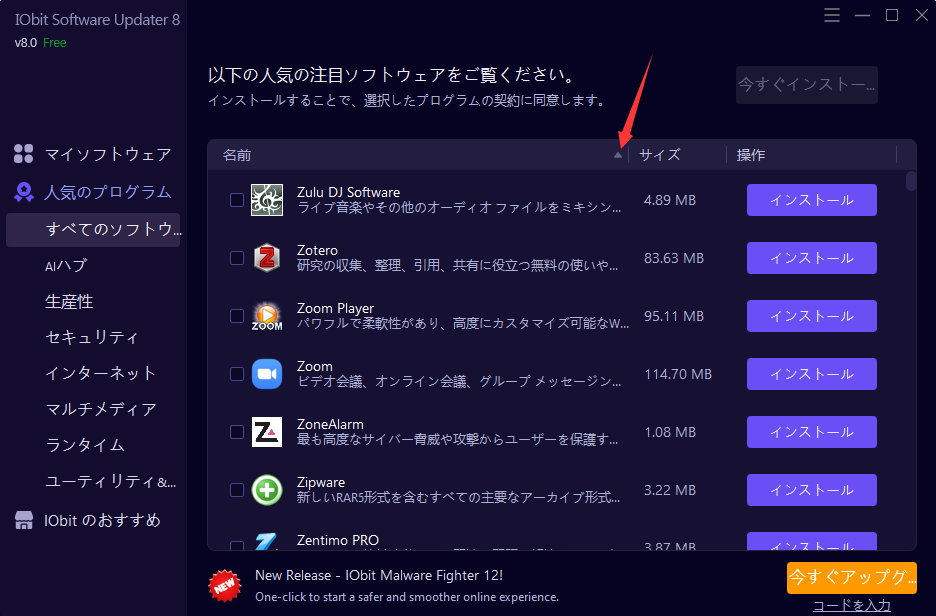Select ランタイム category
Viewport: 936px width, 616px height.
[x=85, y=445]
